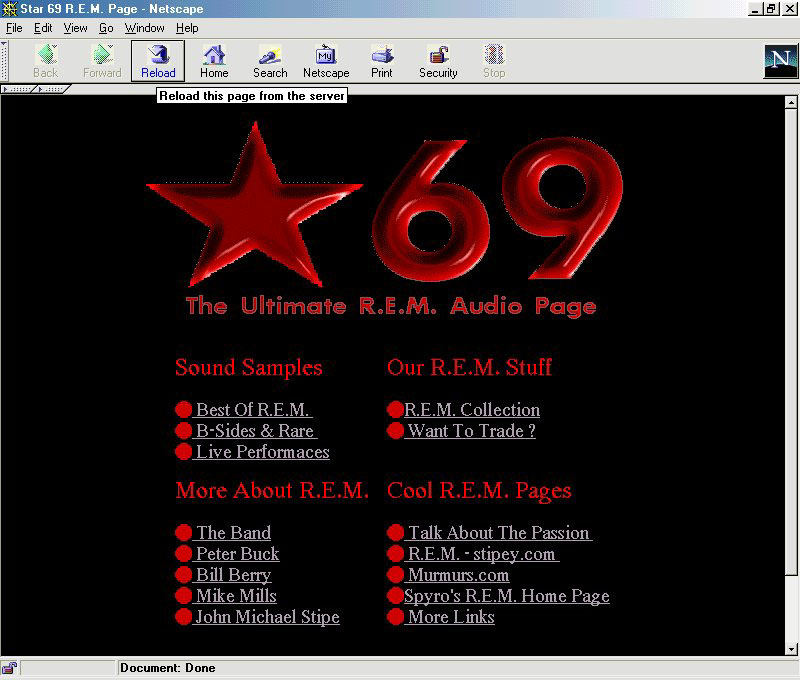Click 'The Ultimate R.E.M. Audio Page' banner text
The image size is (800, 681).
click(x=391, y=306)
